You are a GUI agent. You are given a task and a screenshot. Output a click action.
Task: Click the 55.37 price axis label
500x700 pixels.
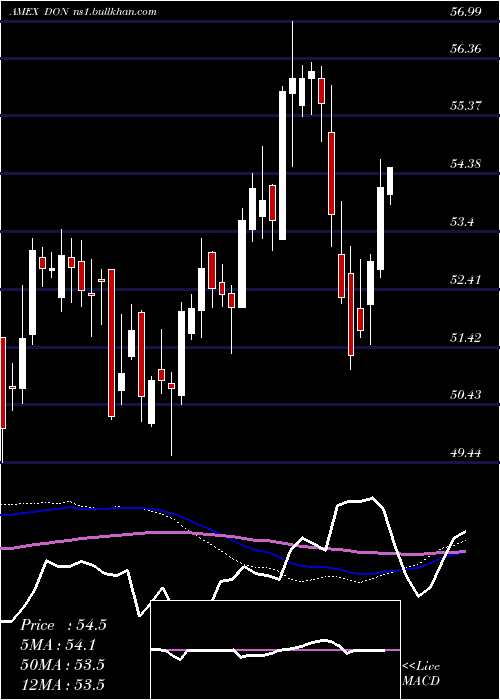pyautogui.click(x=466, y=106)
